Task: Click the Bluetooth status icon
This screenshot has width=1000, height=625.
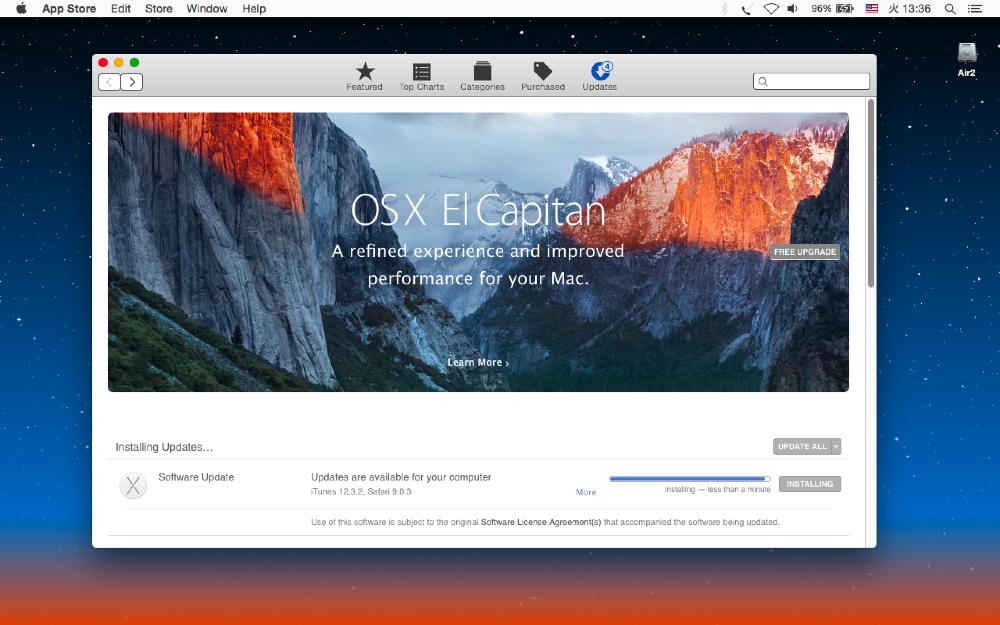Action: coord(724,8)
